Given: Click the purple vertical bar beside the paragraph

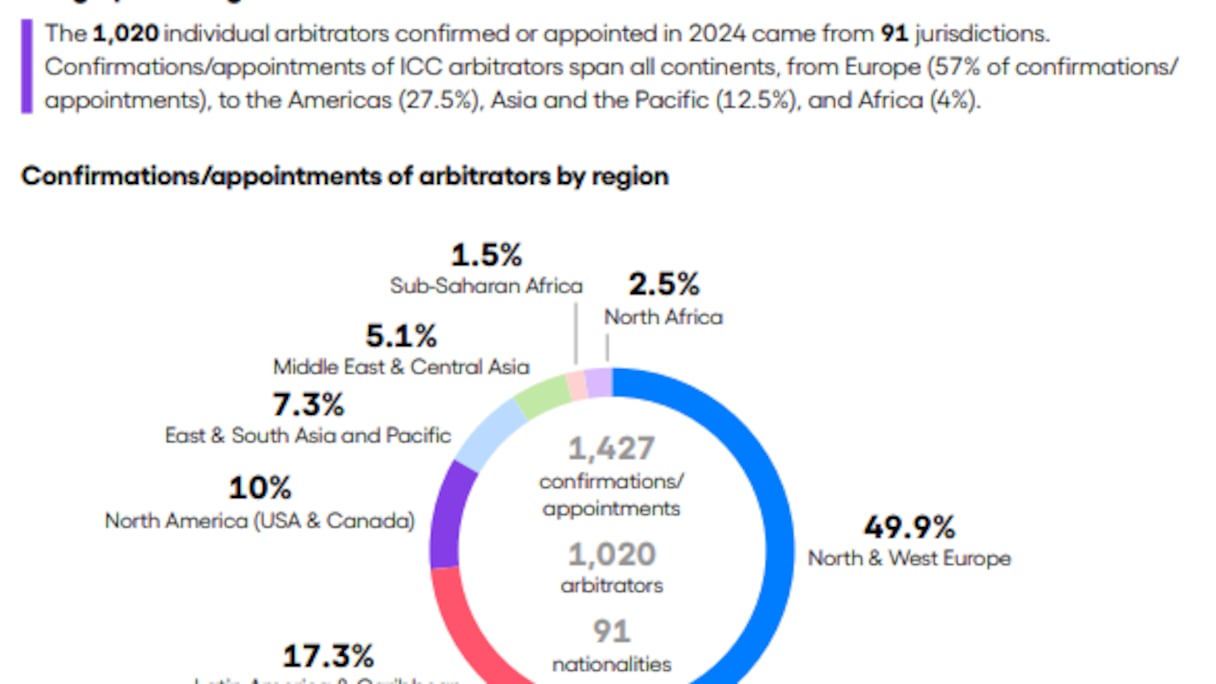Looking at the screenshot, I should pyautogui.click(x=27, y=65).
